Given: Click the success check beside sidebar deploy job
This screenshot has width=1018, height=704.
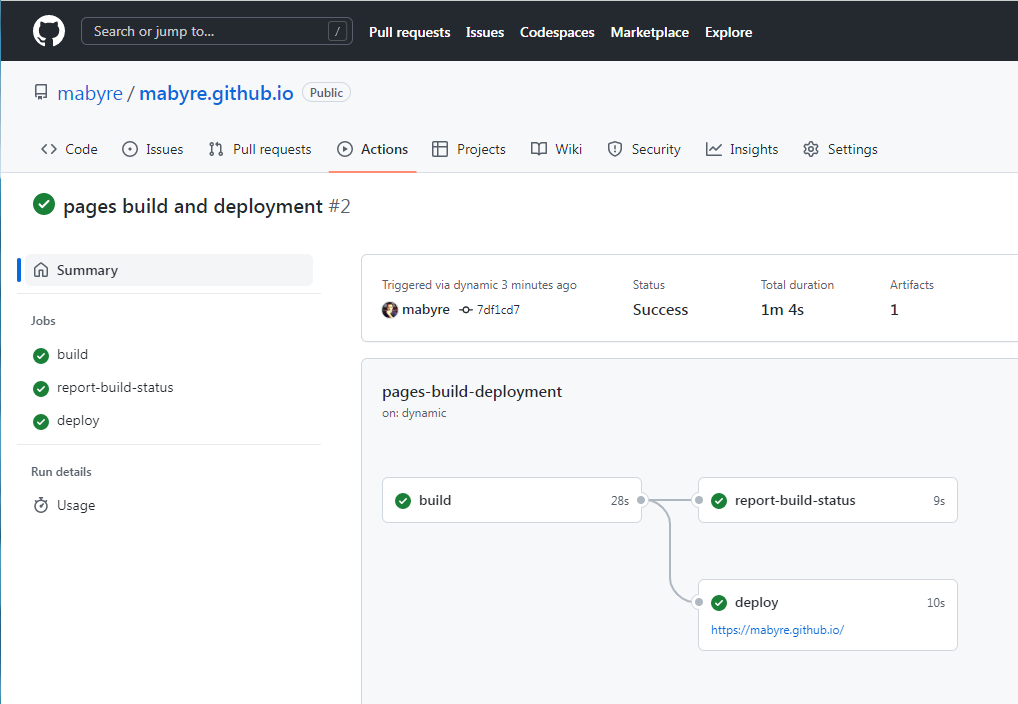Looking at the screenshot, I should (41, 421).
